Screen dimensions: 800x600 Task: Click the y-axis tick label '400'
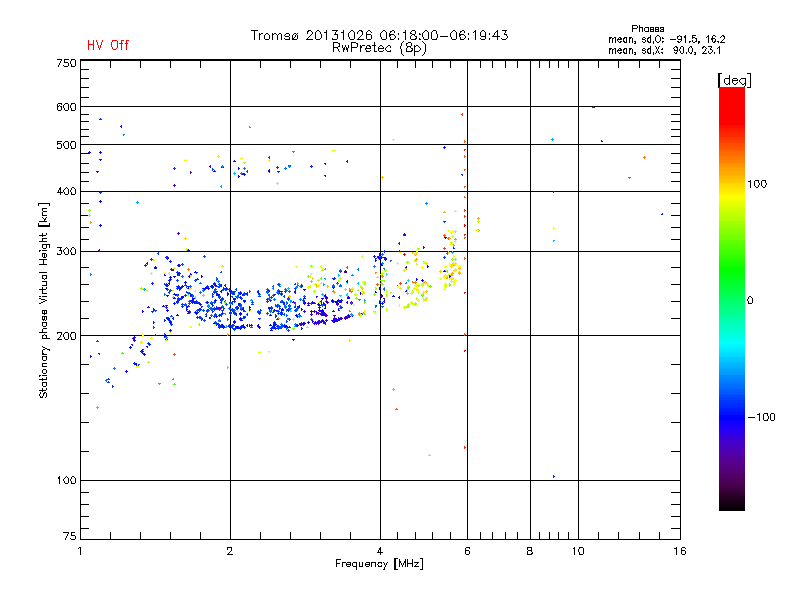(66, 191)
